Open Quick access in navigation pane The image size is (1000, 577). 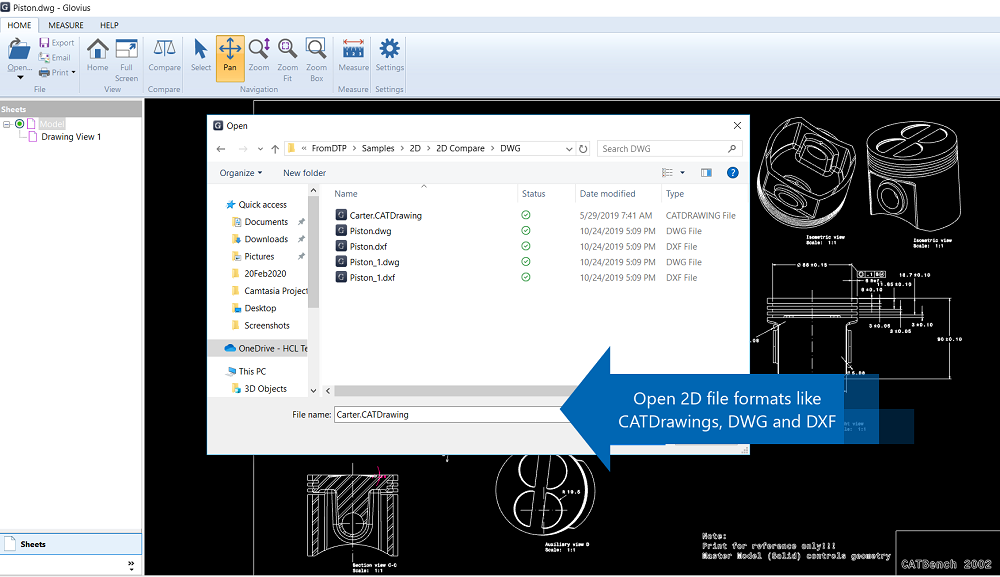pos(262,205)
